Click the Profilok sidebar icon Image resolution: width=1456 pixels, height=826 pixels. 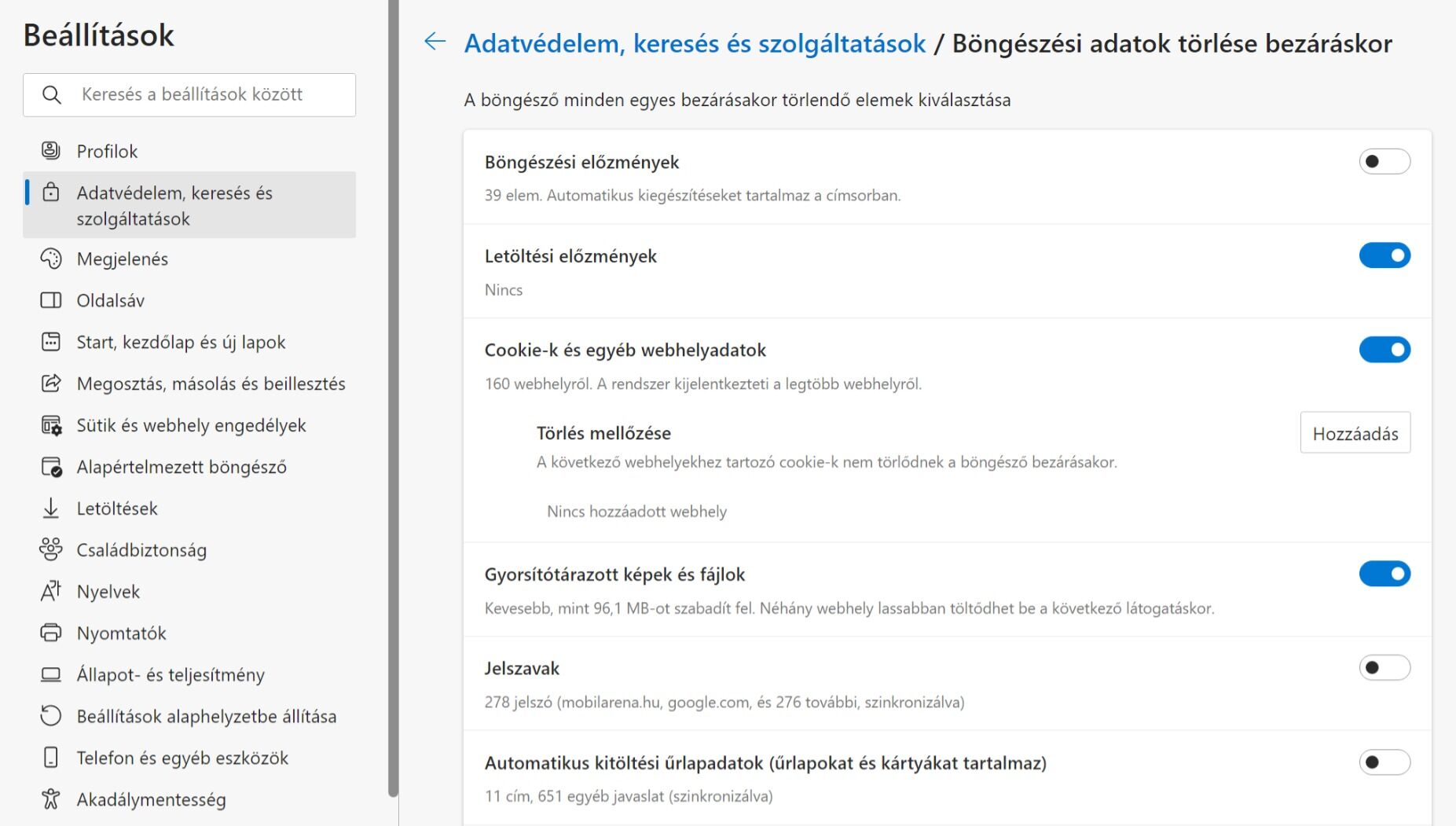coord(51,151)
